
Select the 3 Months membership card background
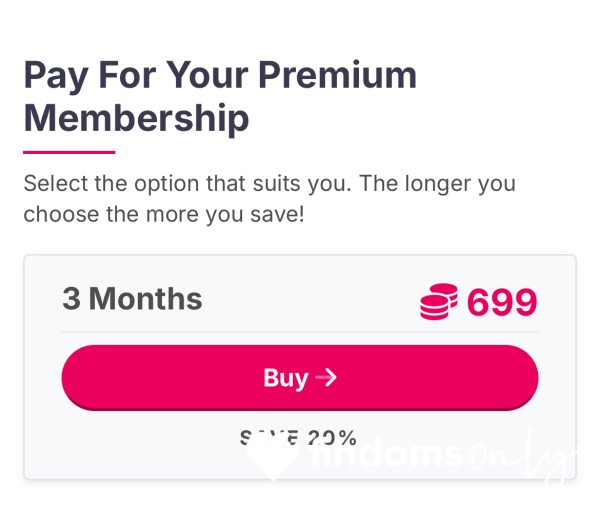(300, 367)
